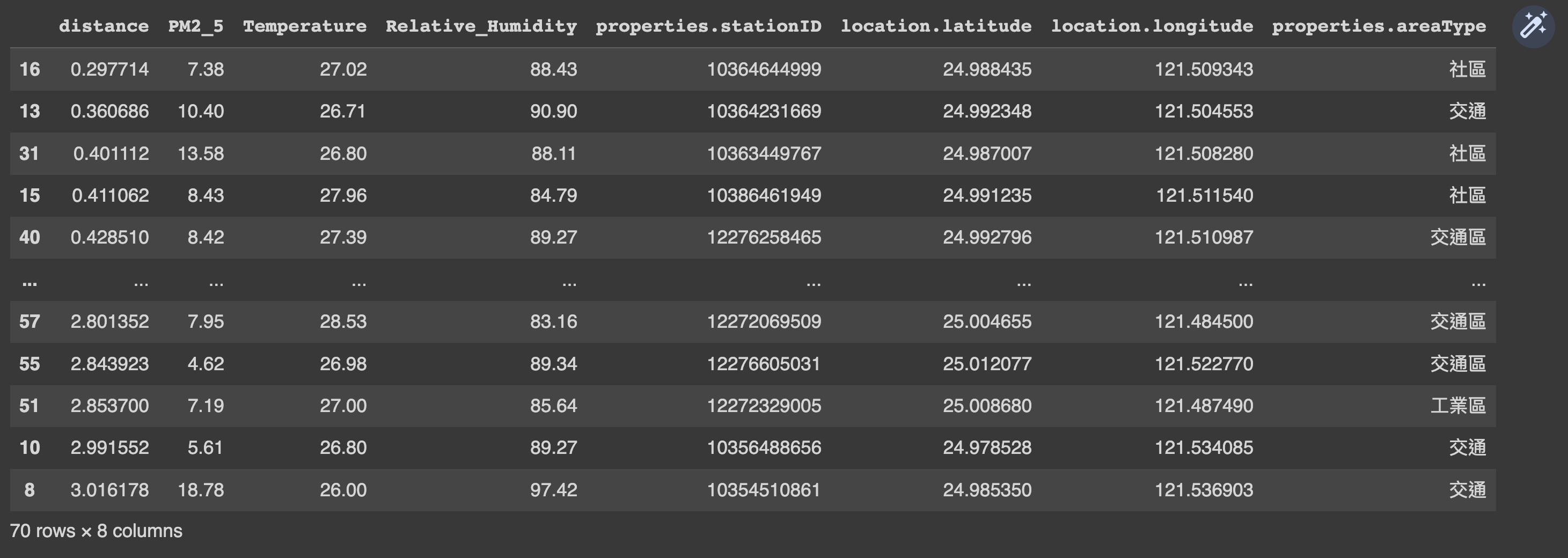Click PM2_5 value 18.78
Screen dimensions: 1568x558
point(201,490)
